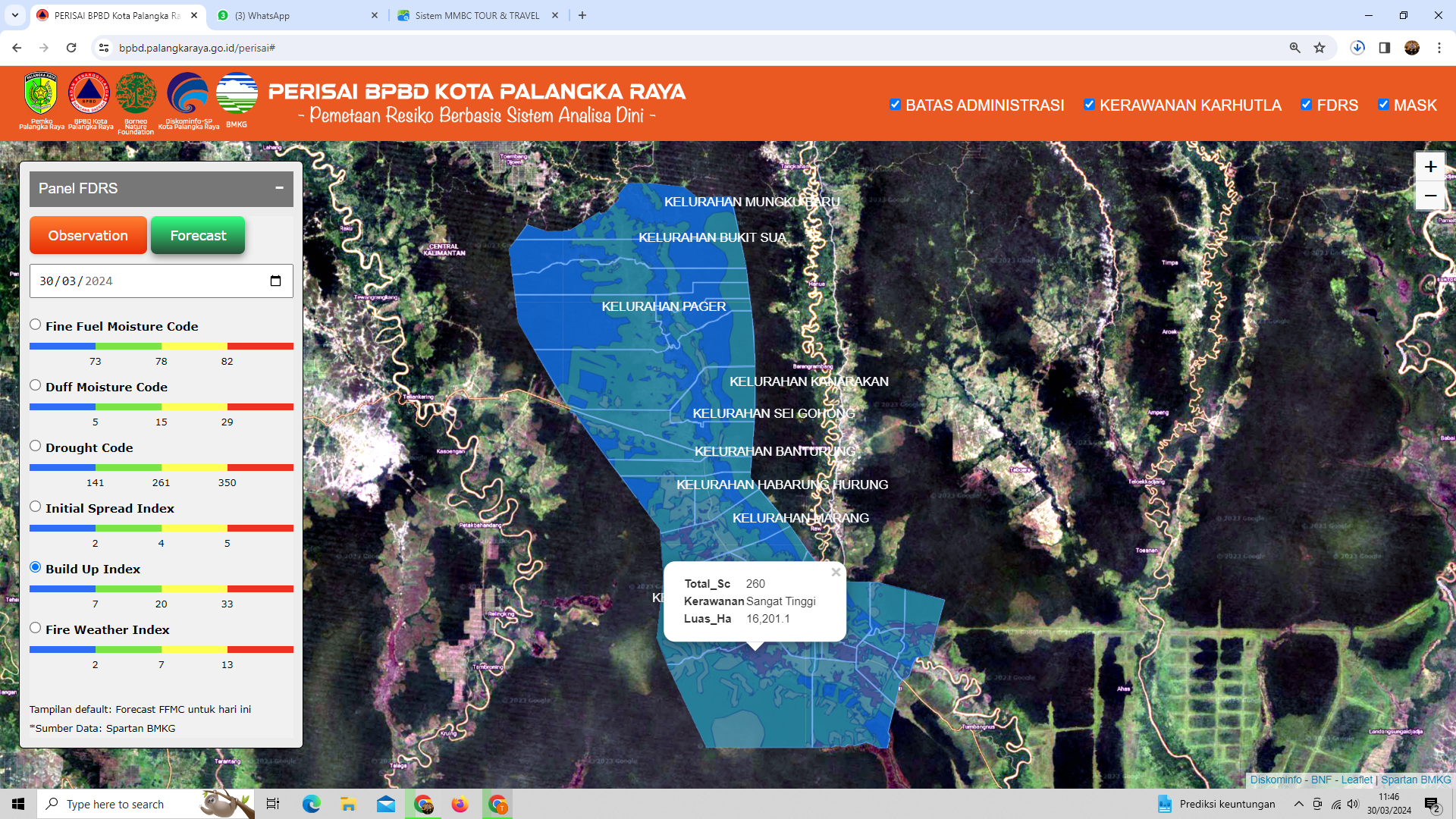
Task: Click the BPBD Kota Palangka Raya logo
Action: click(x=89, y=94)
